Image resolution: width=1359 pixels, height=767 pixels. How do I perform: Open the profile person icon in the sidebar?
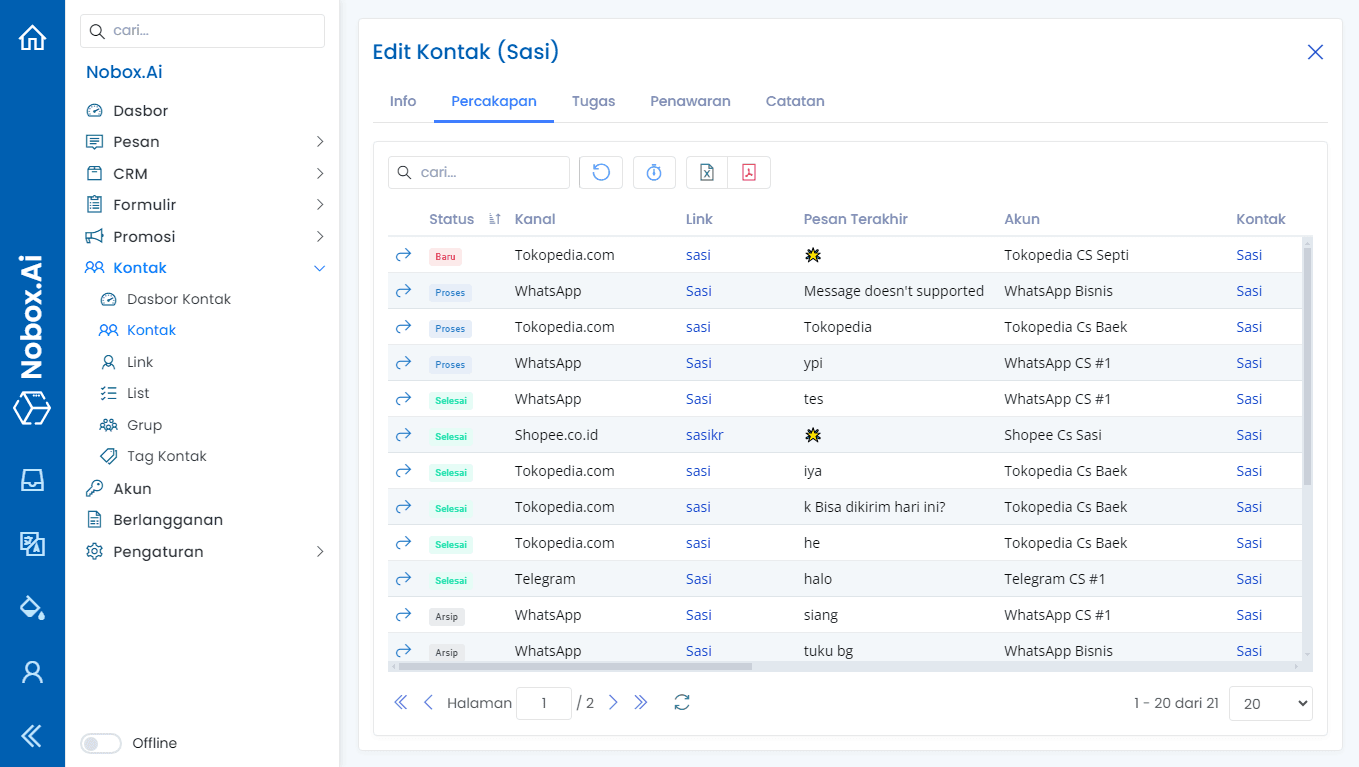coord(32,671)
